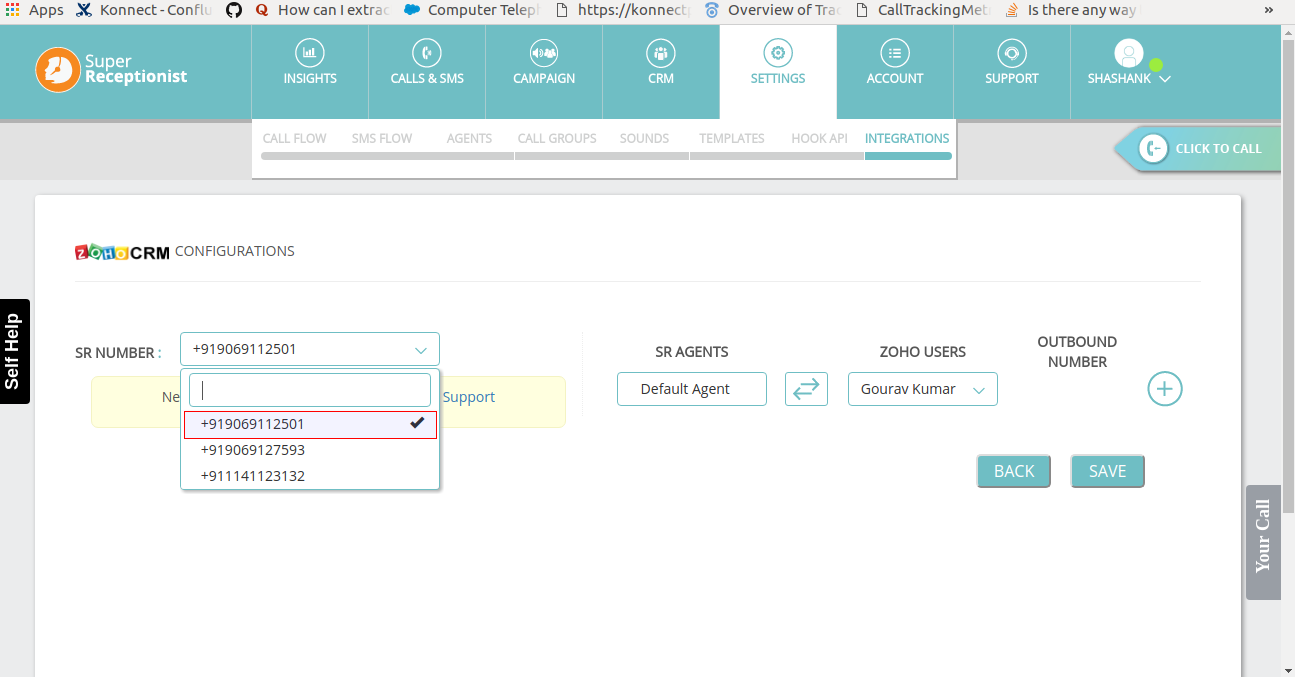
Task: Select number +911141123132 from list
Action: (310, 476)
